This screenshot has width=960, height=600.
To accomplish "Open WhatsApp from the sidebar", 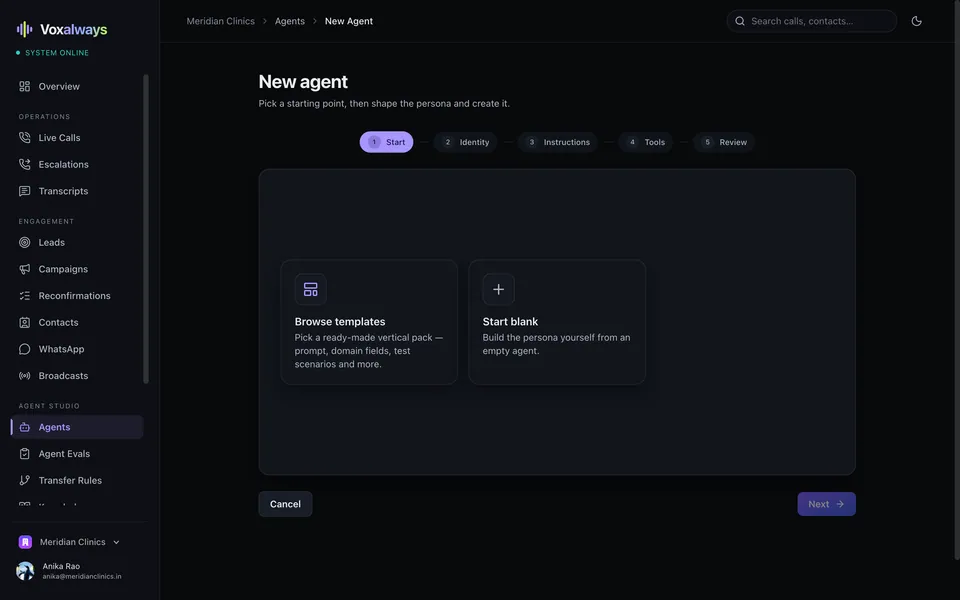I will 61,349.
